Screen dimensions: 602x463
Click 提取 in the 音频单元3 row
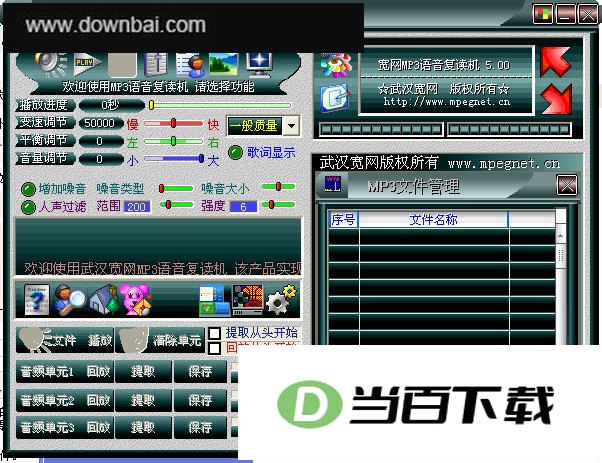coord(143,427)
